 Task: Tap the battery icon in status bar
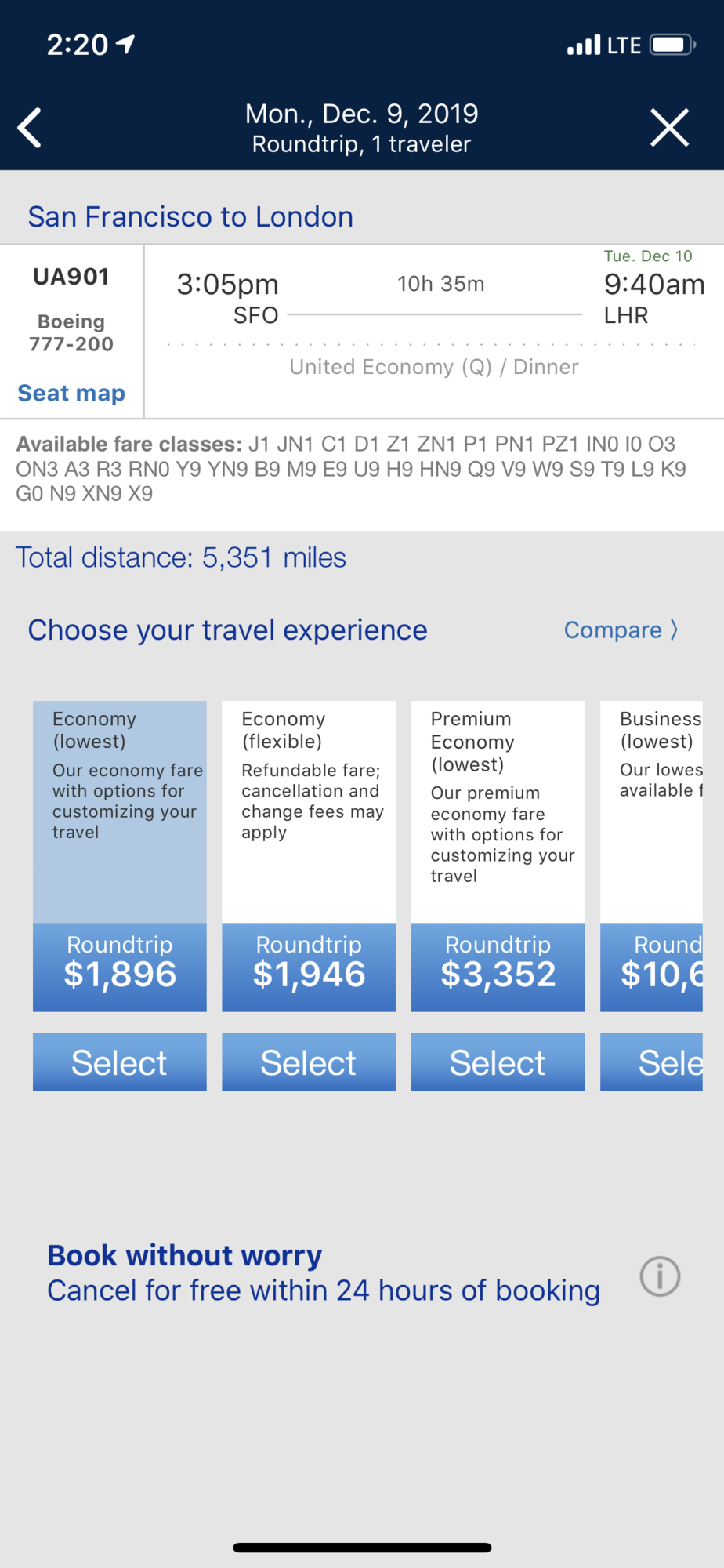(672, 45)
